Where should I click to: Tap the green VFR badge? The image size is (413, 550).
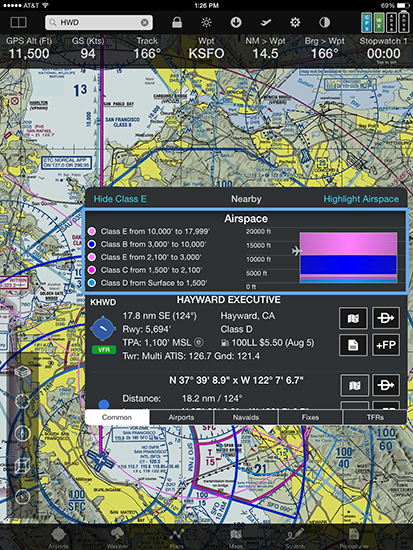(104, 350)
